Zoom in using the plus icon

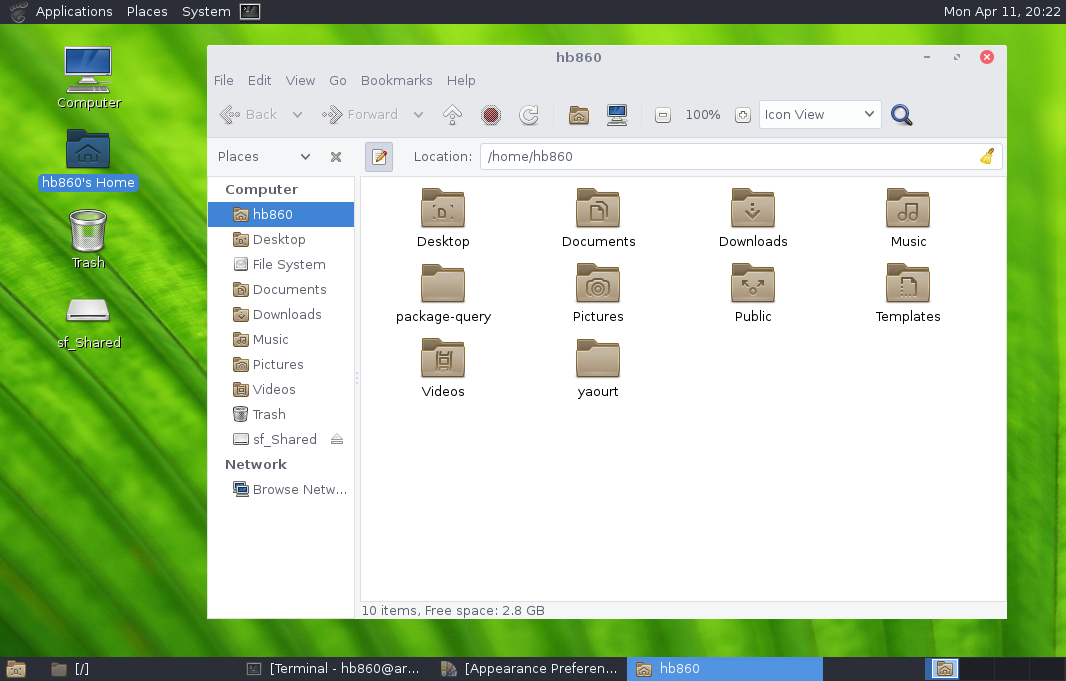(742, 114)
